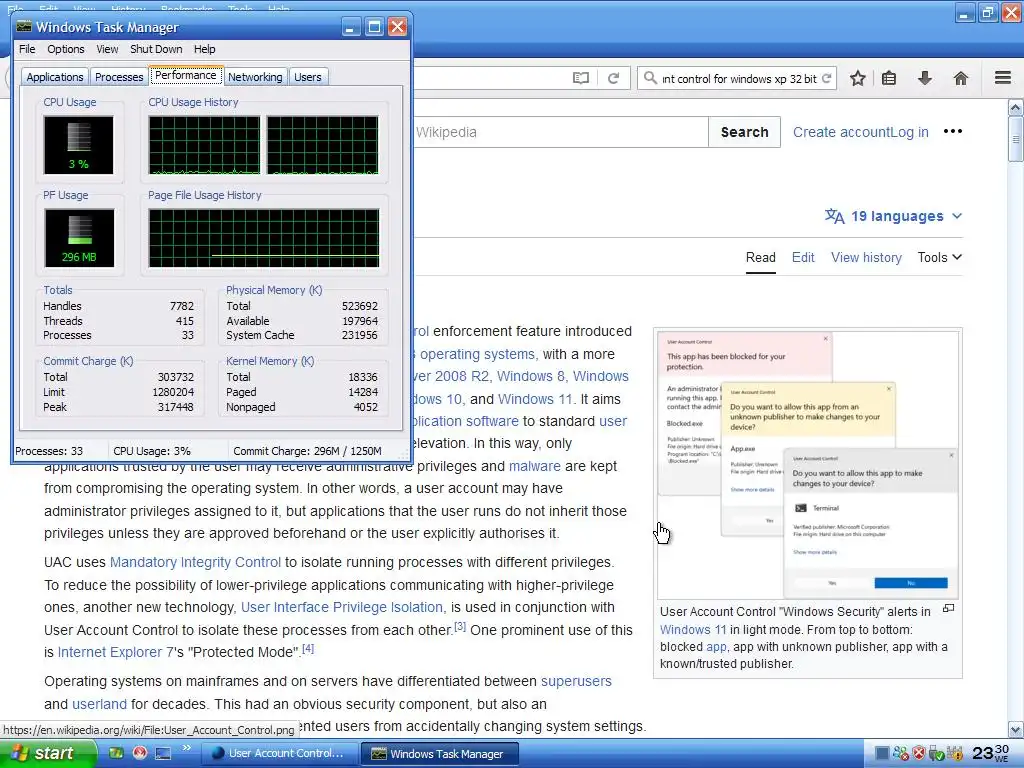Click the Start button
1024x768 pixels.
pyautogui.click(x=47, y=754)
